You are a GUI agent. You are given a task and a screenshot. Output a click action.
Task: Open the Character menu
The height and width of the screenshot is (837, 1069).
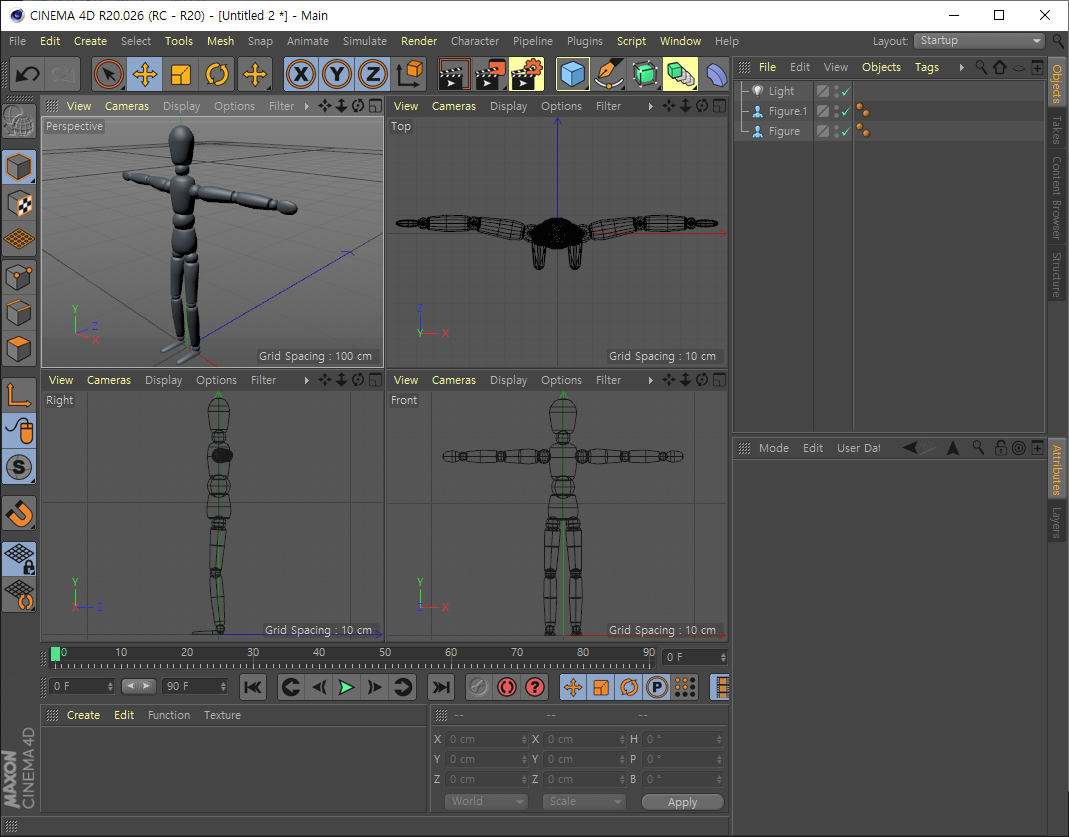475,41
